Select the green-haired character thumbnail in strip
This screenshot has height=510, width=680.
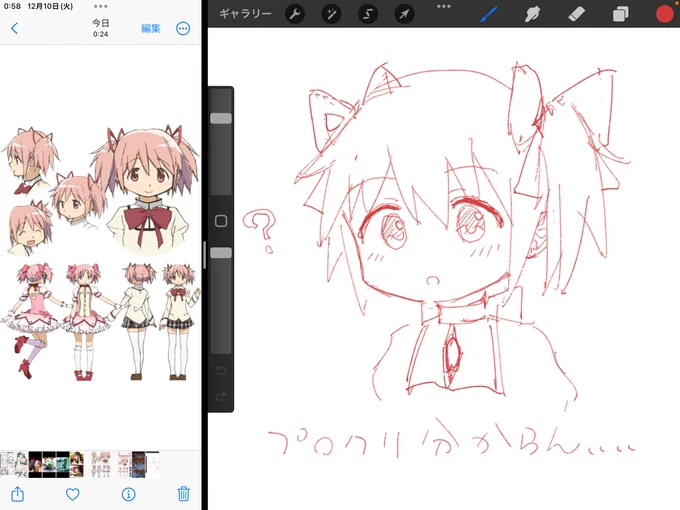pos(21,464)
